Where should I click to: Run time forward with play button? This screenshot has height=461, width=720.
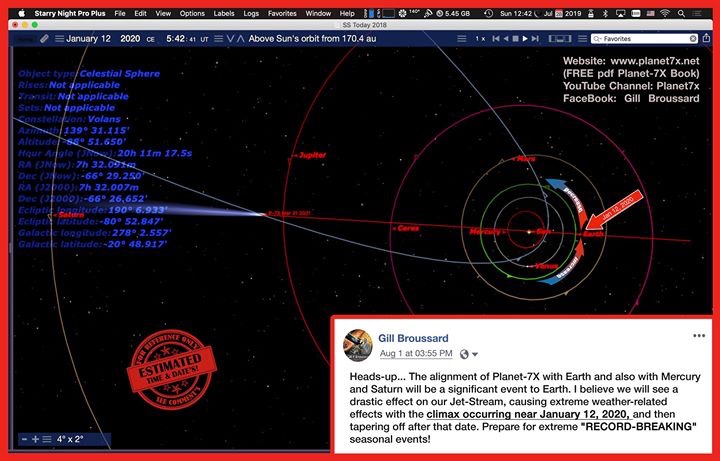click(525, 39)
